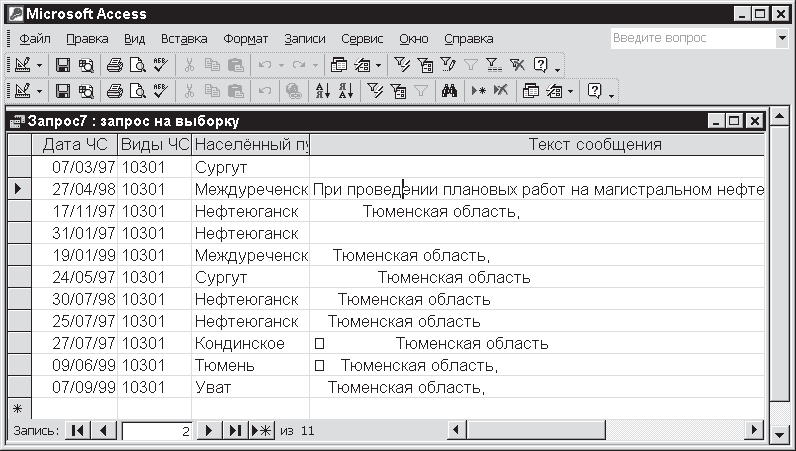Click the horizontal scrollbar right arrow
The image size is (796, 451).
coord(752,430)
